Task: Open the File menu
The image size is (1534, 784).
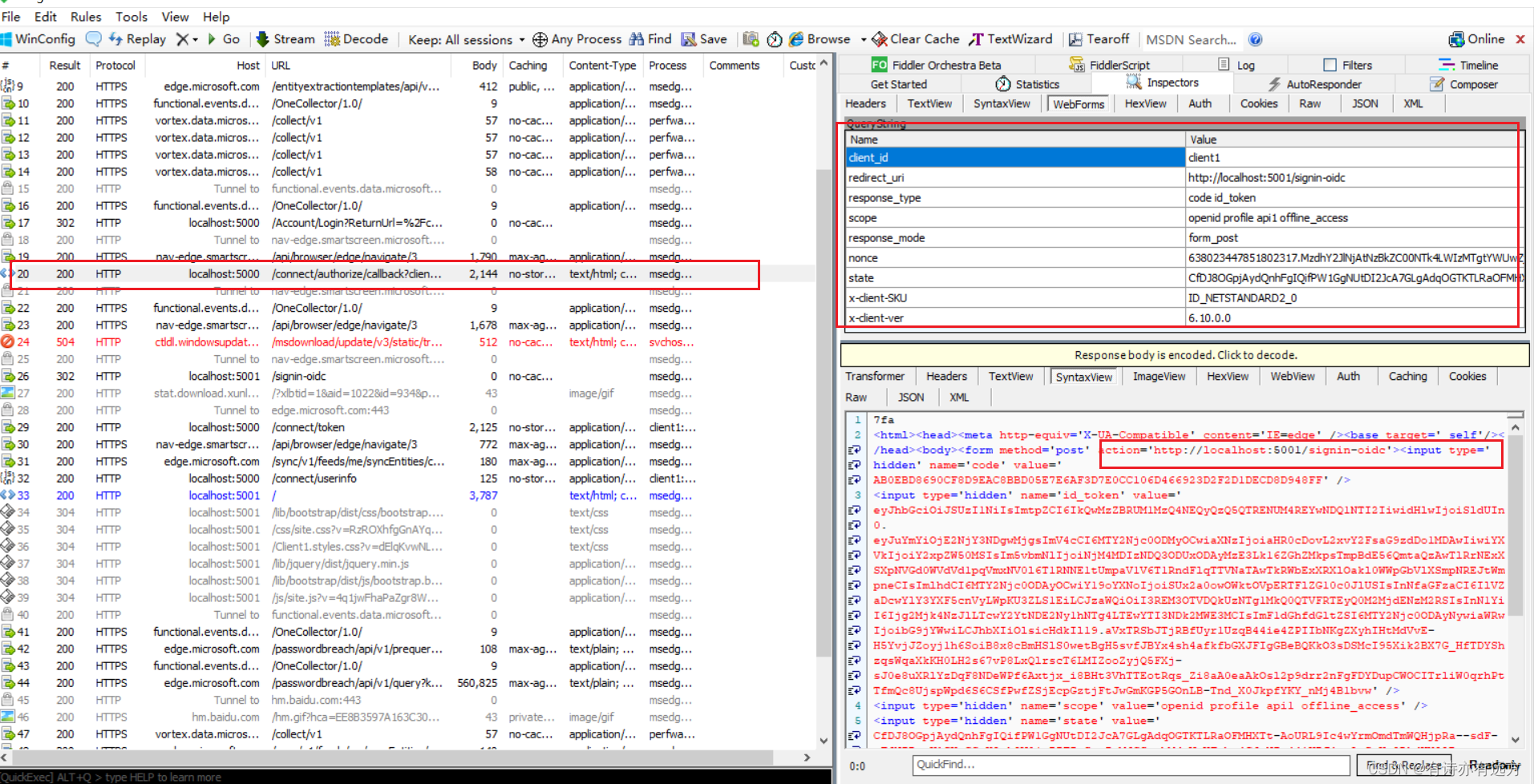Action: coord(11,16)
